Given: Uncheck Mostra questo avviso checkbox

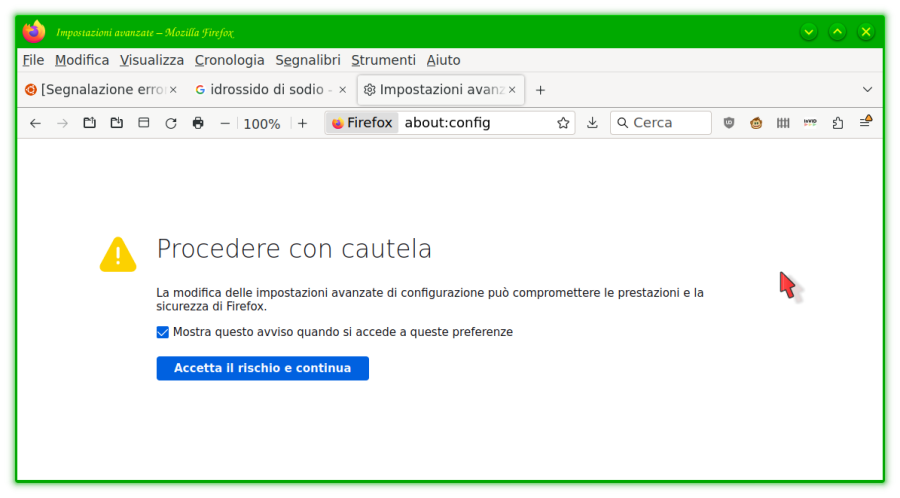Looking at the screenshot, I should click(x=162, y=332).
